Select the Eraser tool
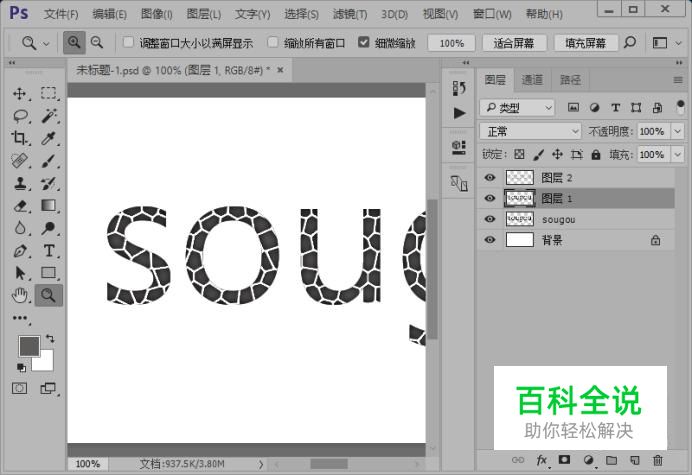The height and width of the screenshot is (475, 692). (x=19, y=206)
